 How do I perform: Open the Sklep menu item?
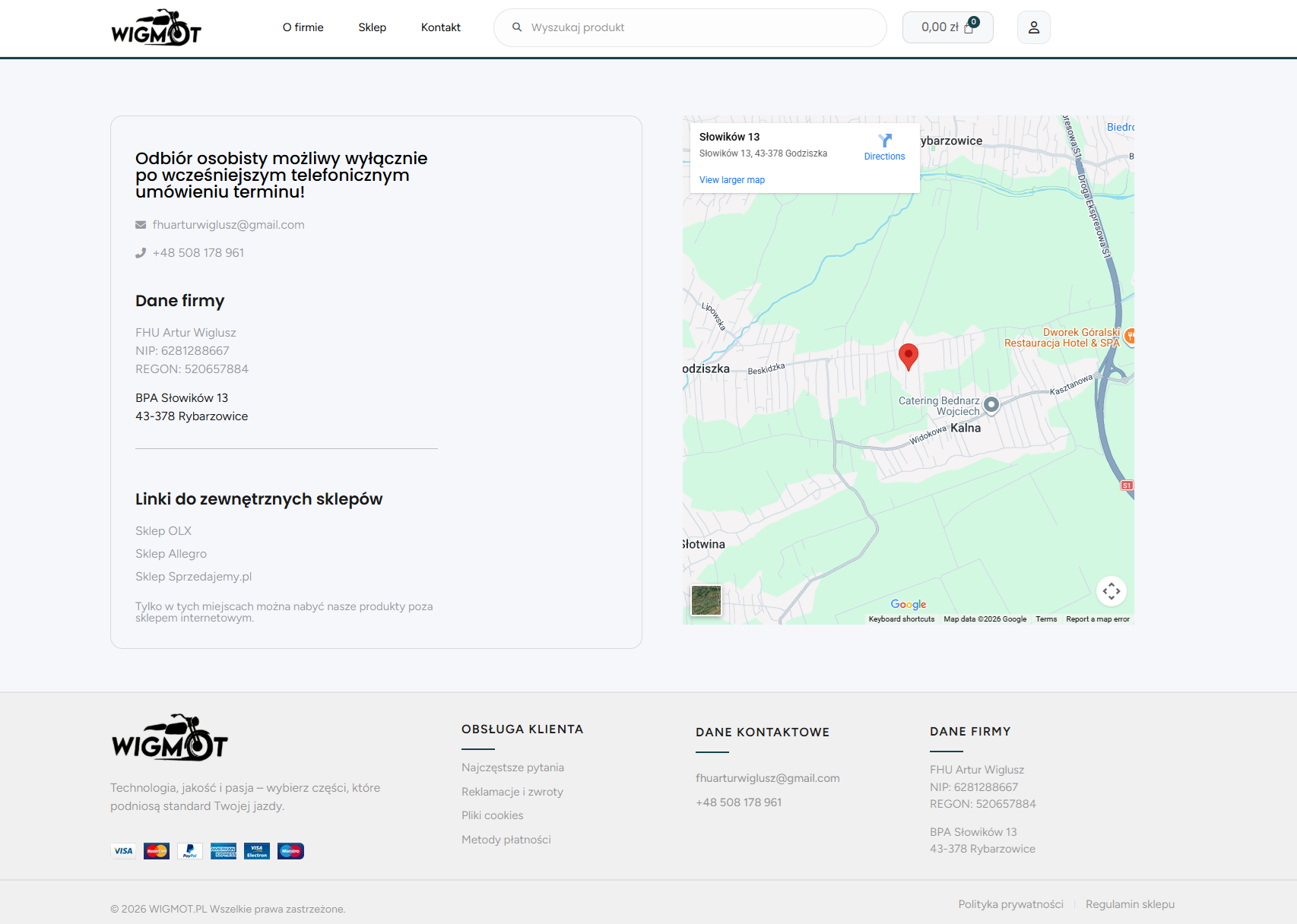372,27
